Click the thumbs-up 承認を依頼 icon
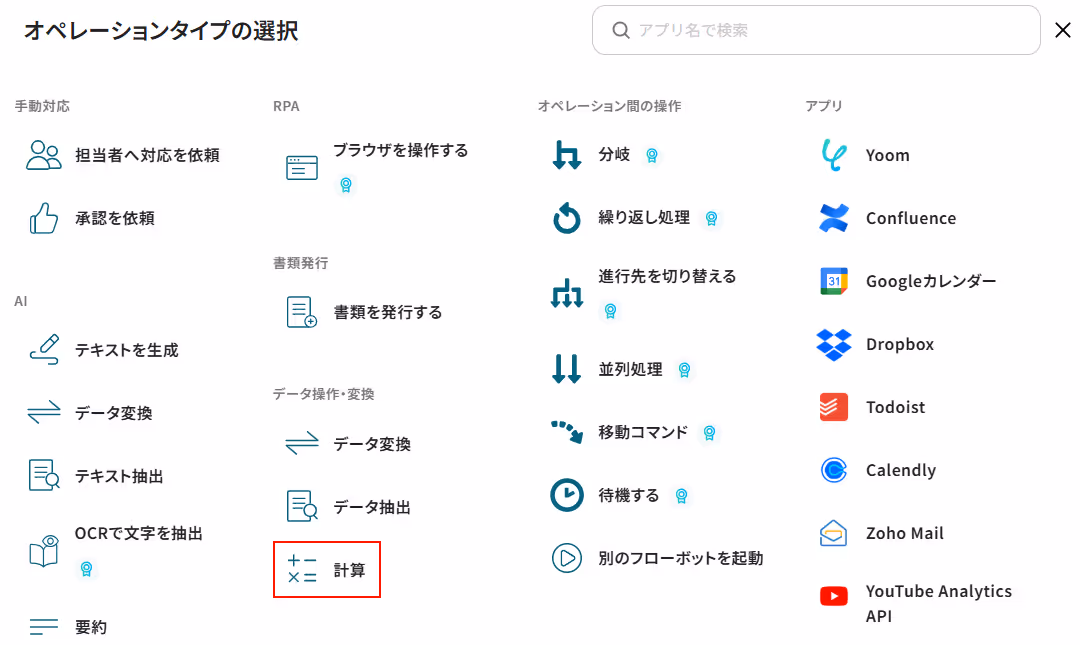The height and width of the screenshot is (645, 1080). (43, 218)
